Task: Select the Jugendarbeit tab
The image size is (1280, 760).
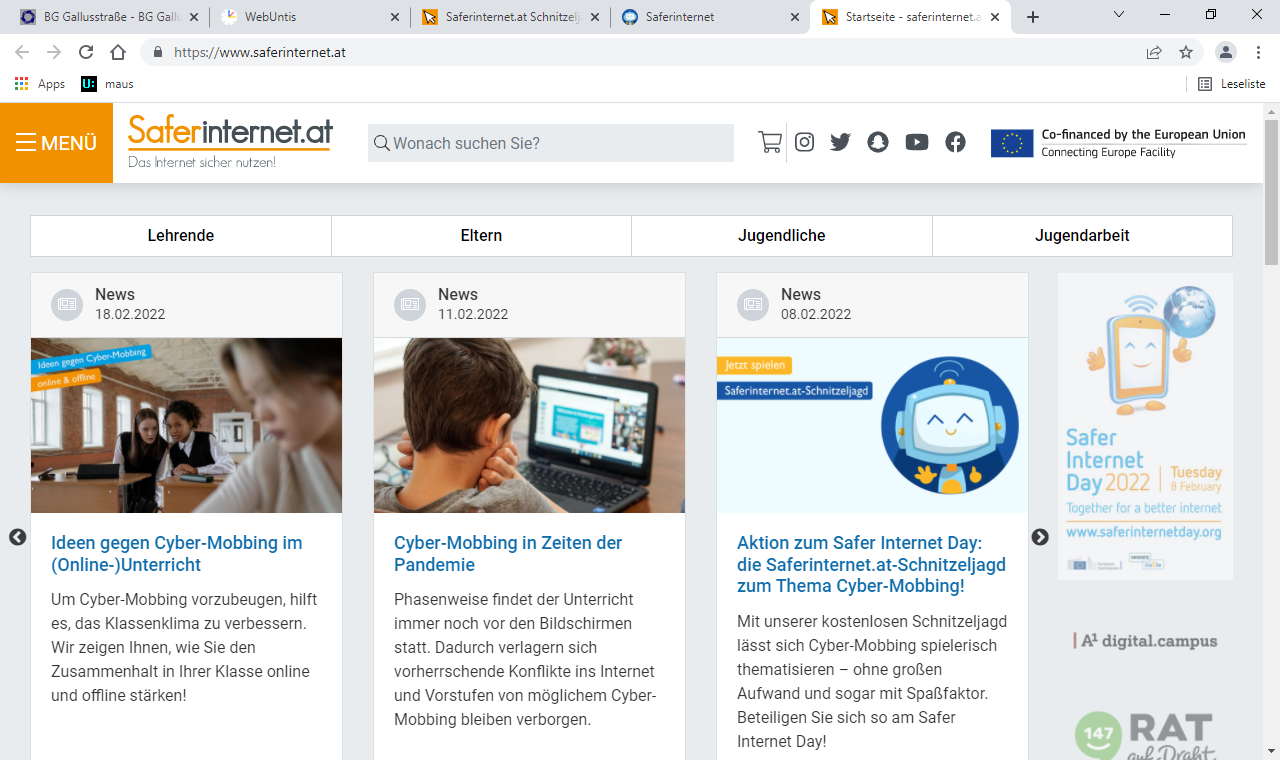Action: tap(1082, 236)
